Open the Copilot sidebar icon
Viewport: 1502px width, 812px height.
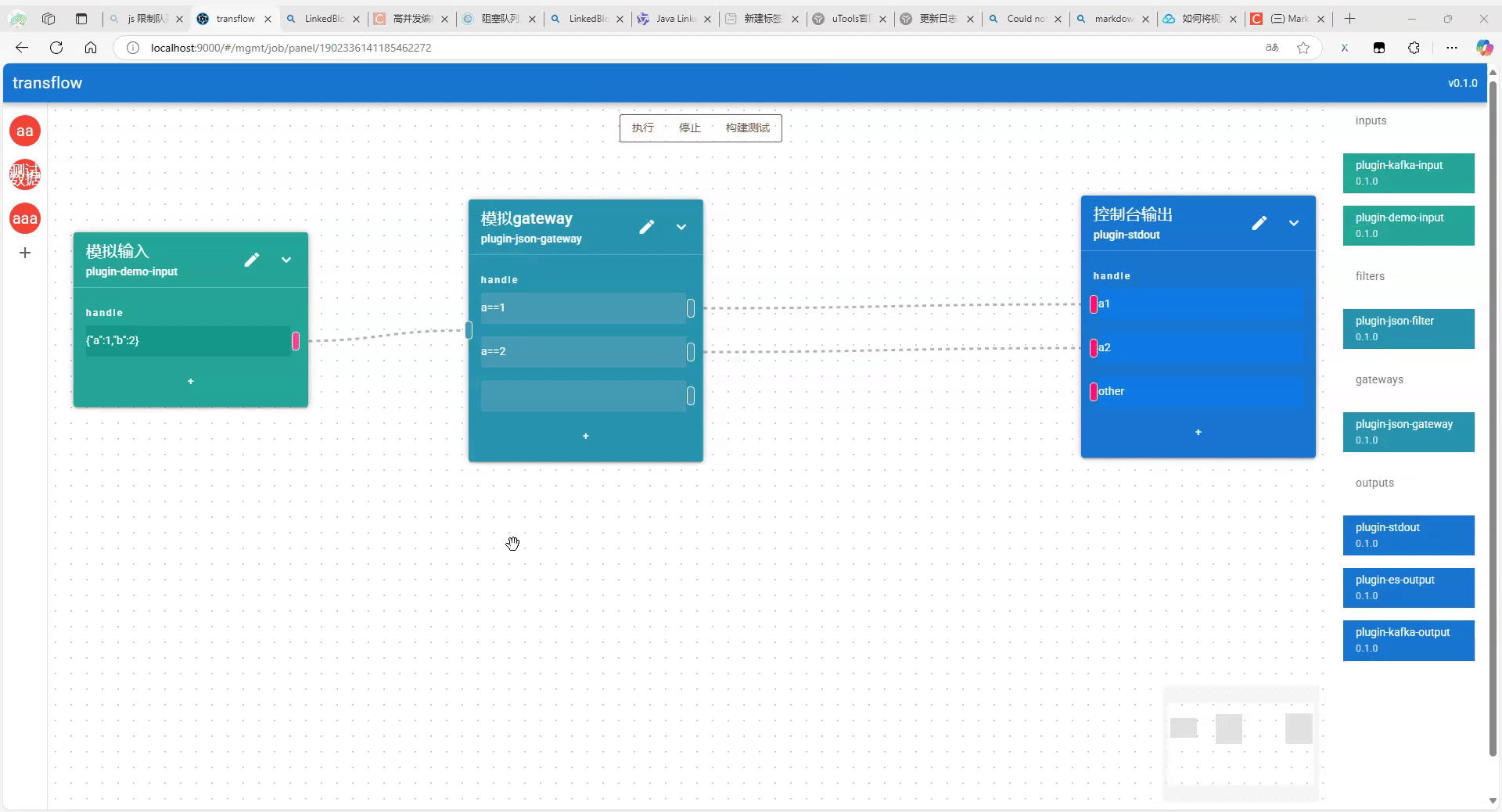coord(1484,48)
